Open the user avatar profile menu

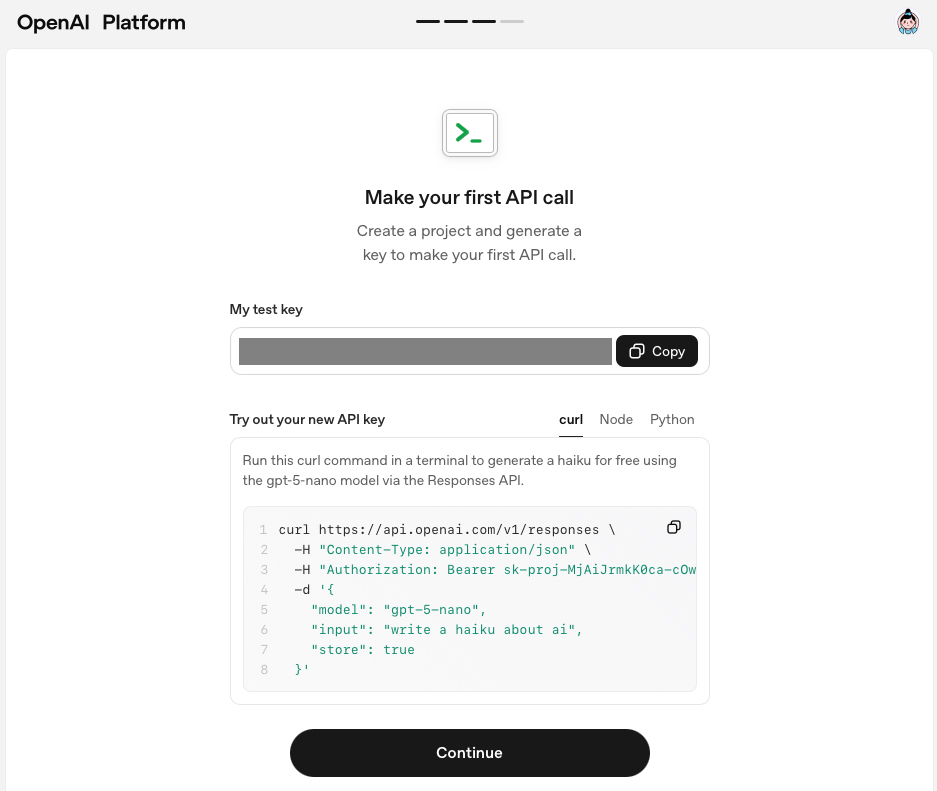click(907, 22)
